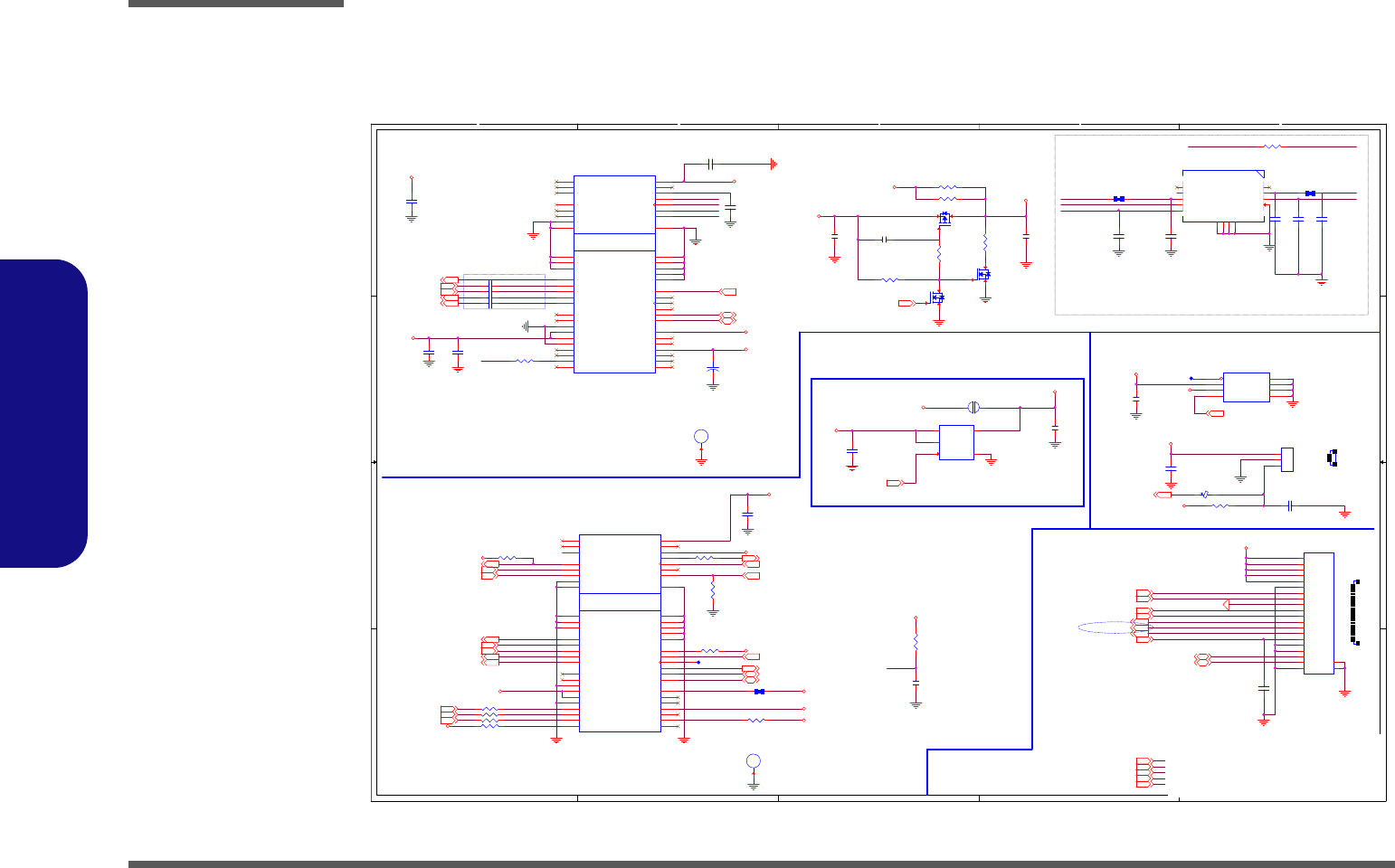Select the IC inside the dashed gray box
This screenshot has height=868, width=1395.
[1224, 195]
